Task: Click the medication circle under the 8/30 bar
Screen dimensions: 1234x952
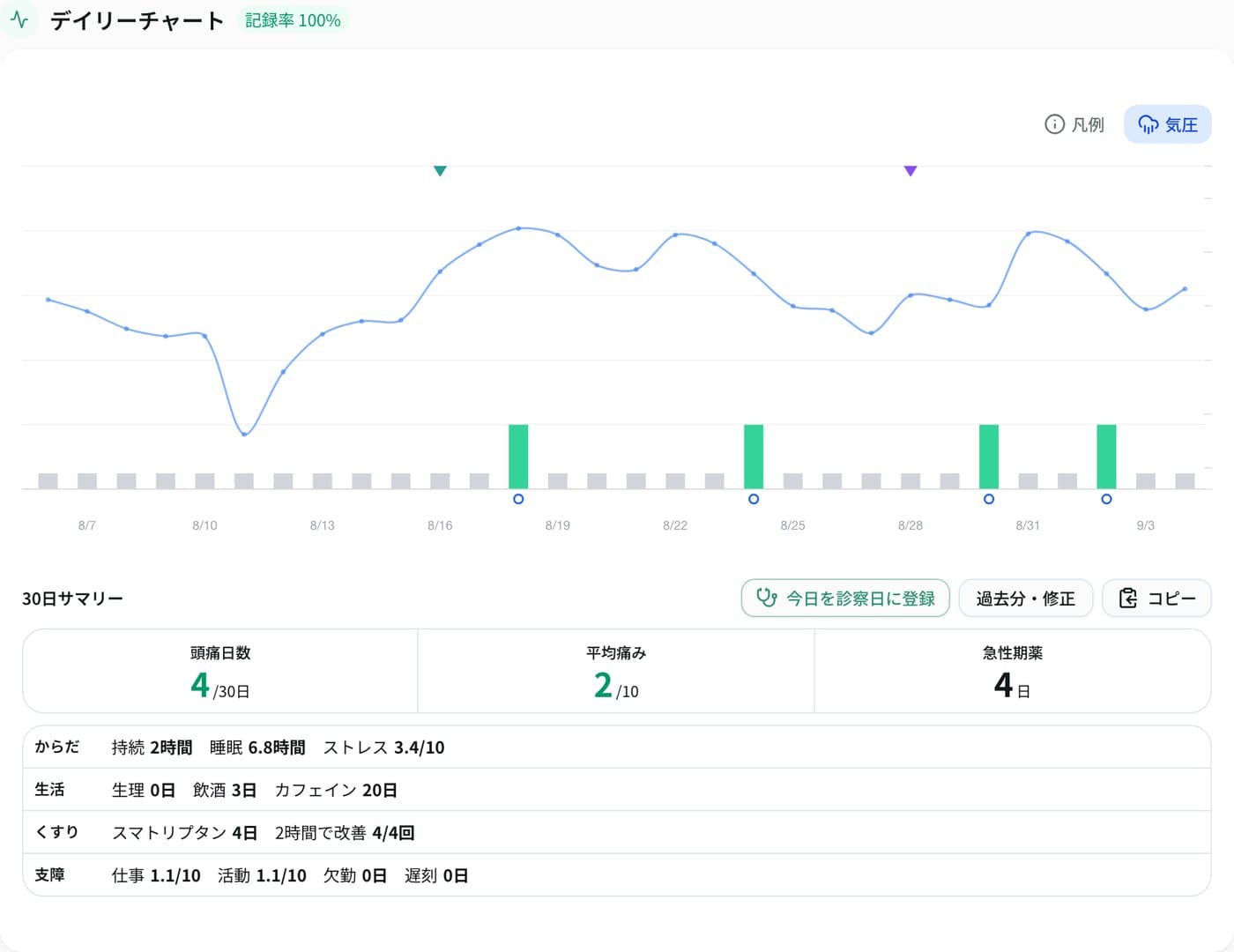Action: [989, 499]
